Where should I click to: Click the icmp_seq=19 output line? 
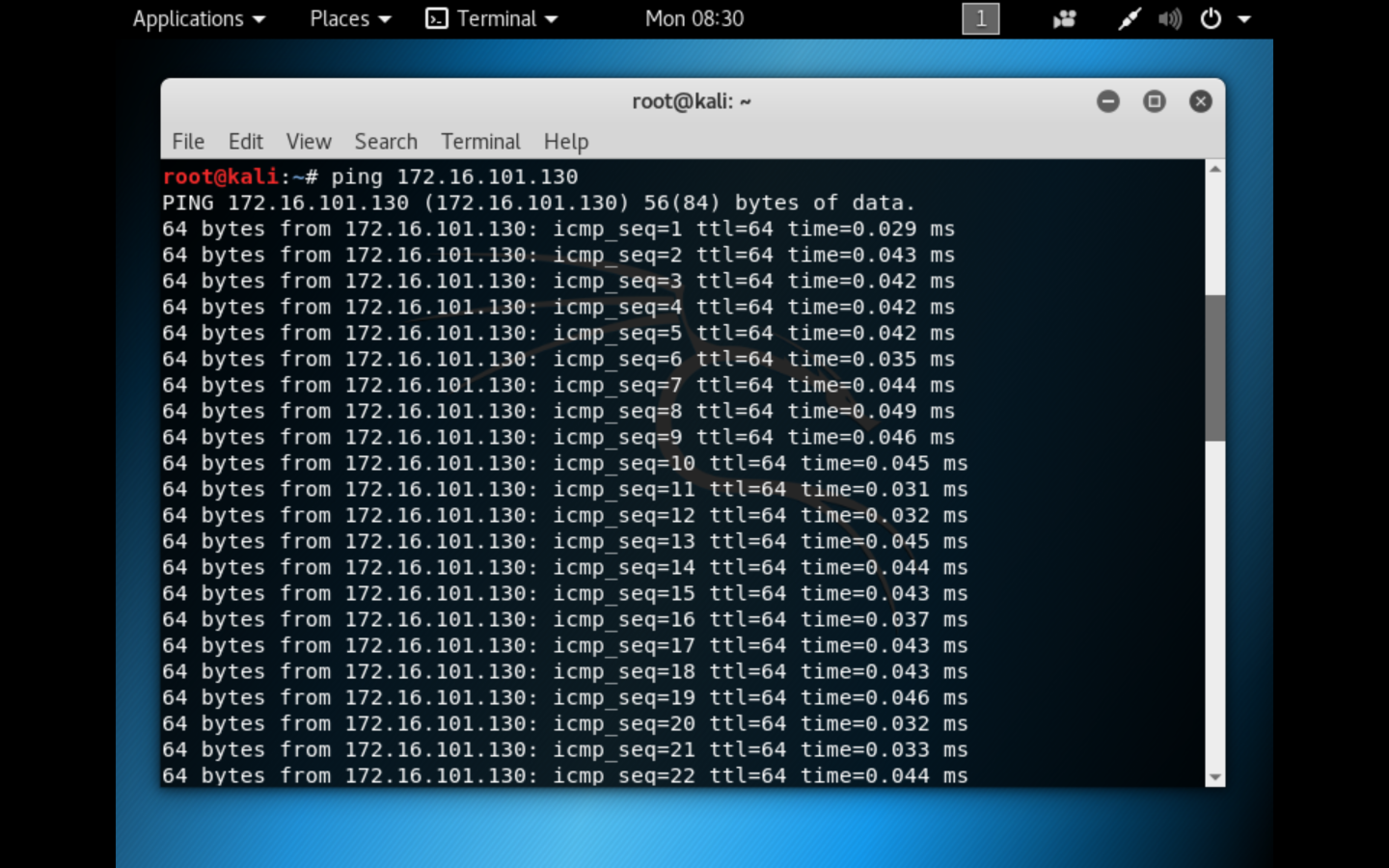[565, 697]
